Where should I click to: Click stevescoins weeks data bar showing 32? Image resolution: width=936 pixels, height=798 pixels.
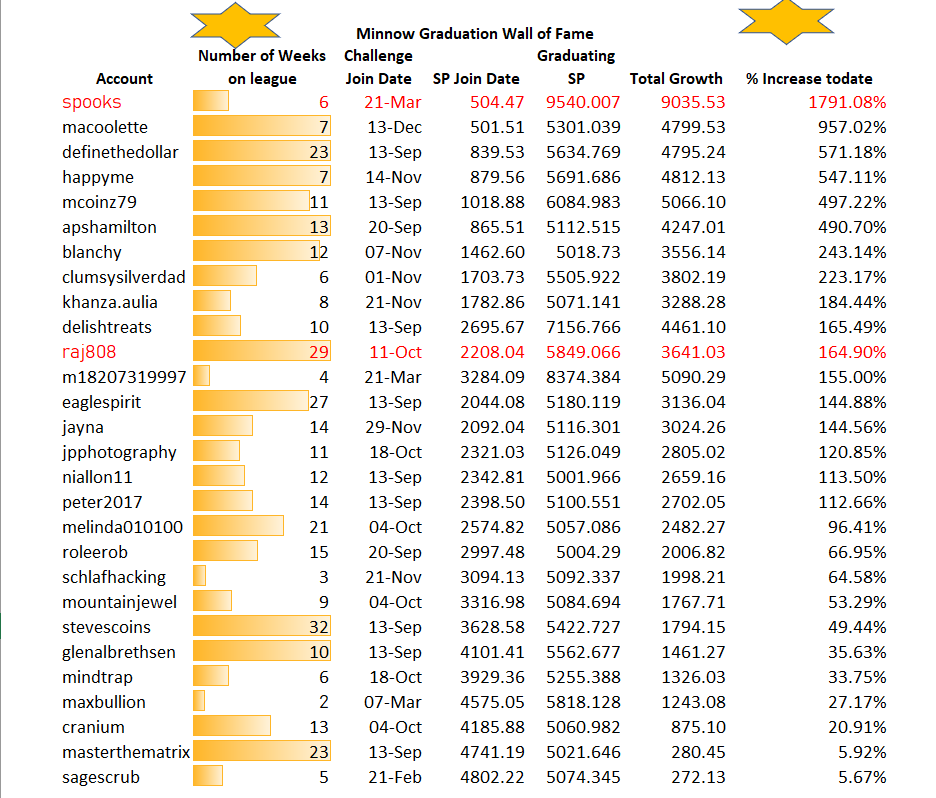point(261,626)
